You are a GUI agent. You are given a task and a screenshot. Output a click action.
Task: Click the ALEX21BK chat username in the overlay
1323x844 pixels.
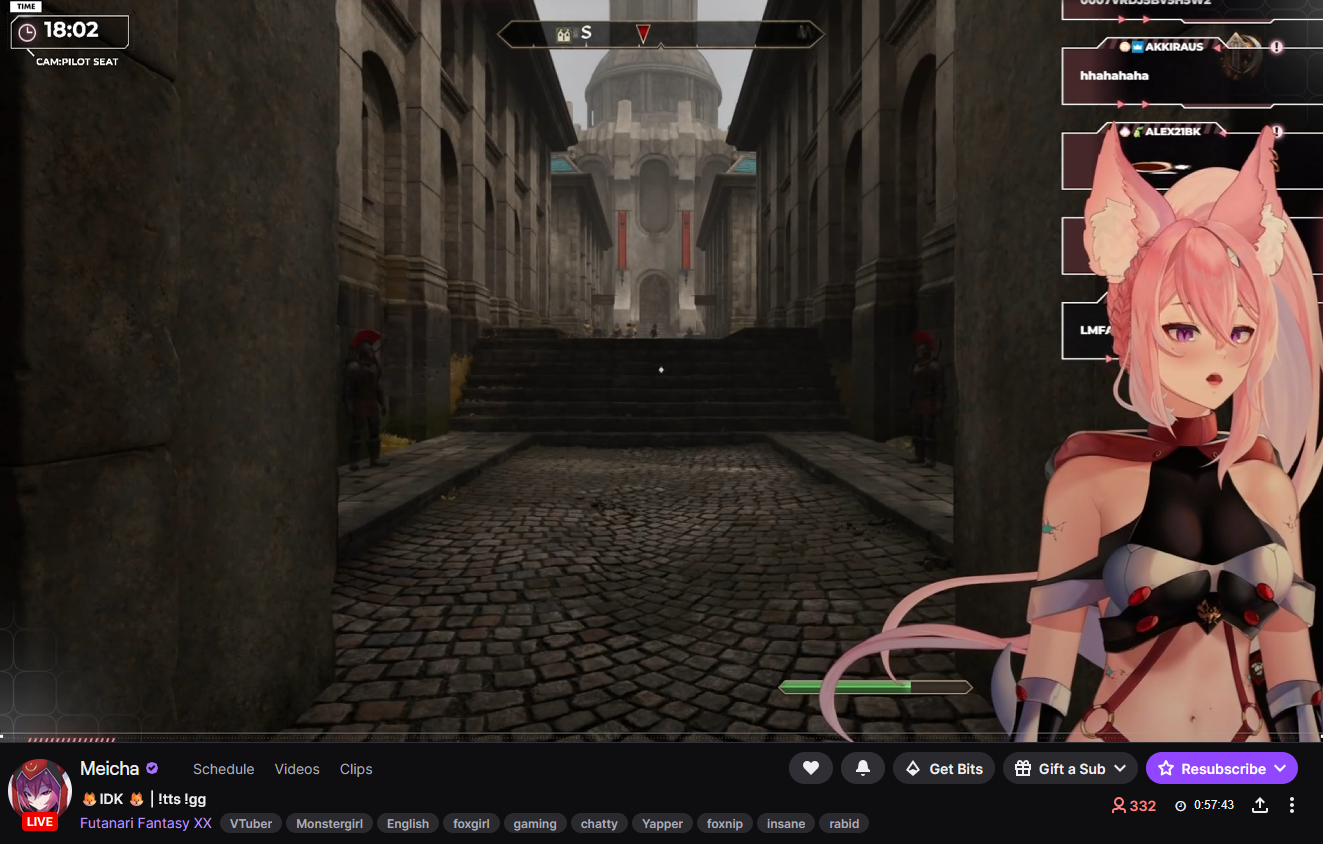1172,132
